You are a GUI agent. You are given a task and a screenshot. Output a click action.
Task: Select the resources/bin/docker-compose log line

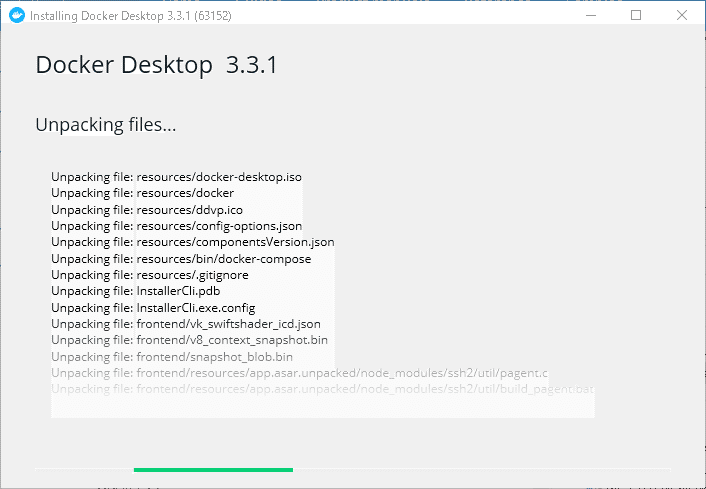[181, 259]
